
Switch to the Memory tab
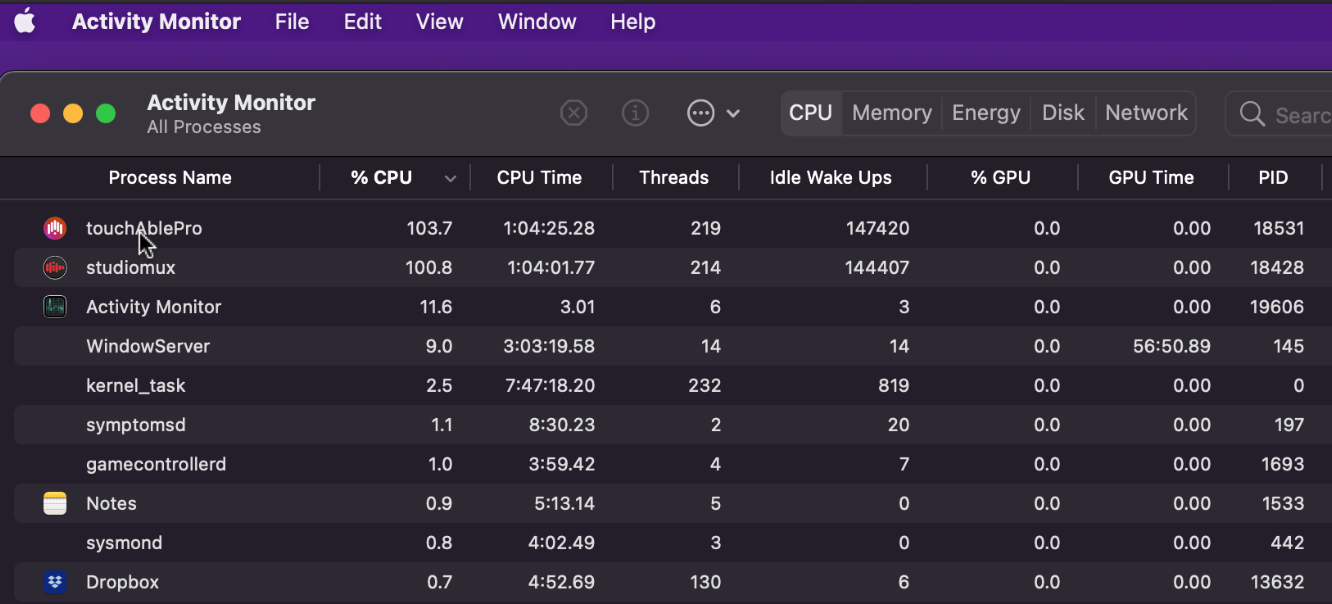[x=891, y=113]
